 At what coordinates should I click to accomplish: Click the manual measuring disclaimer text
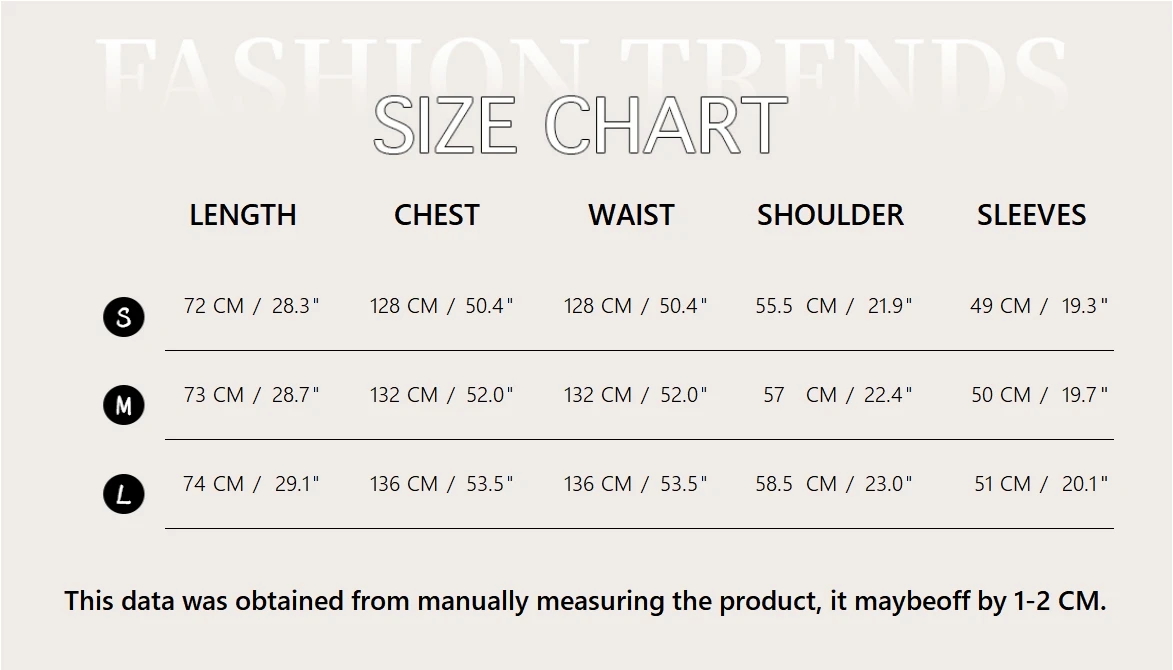(585, 601)
